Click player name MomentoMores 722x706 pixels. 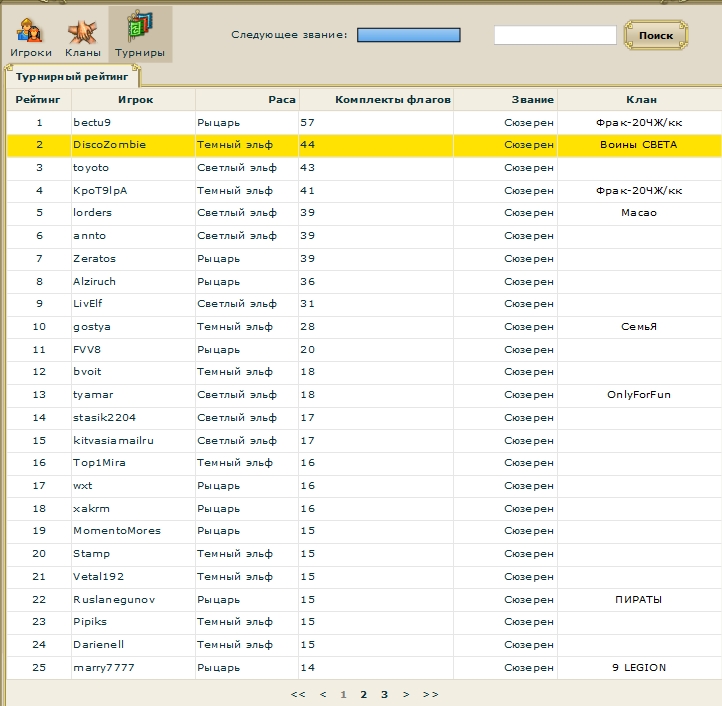pyautogui.click(x=117, y=531)
